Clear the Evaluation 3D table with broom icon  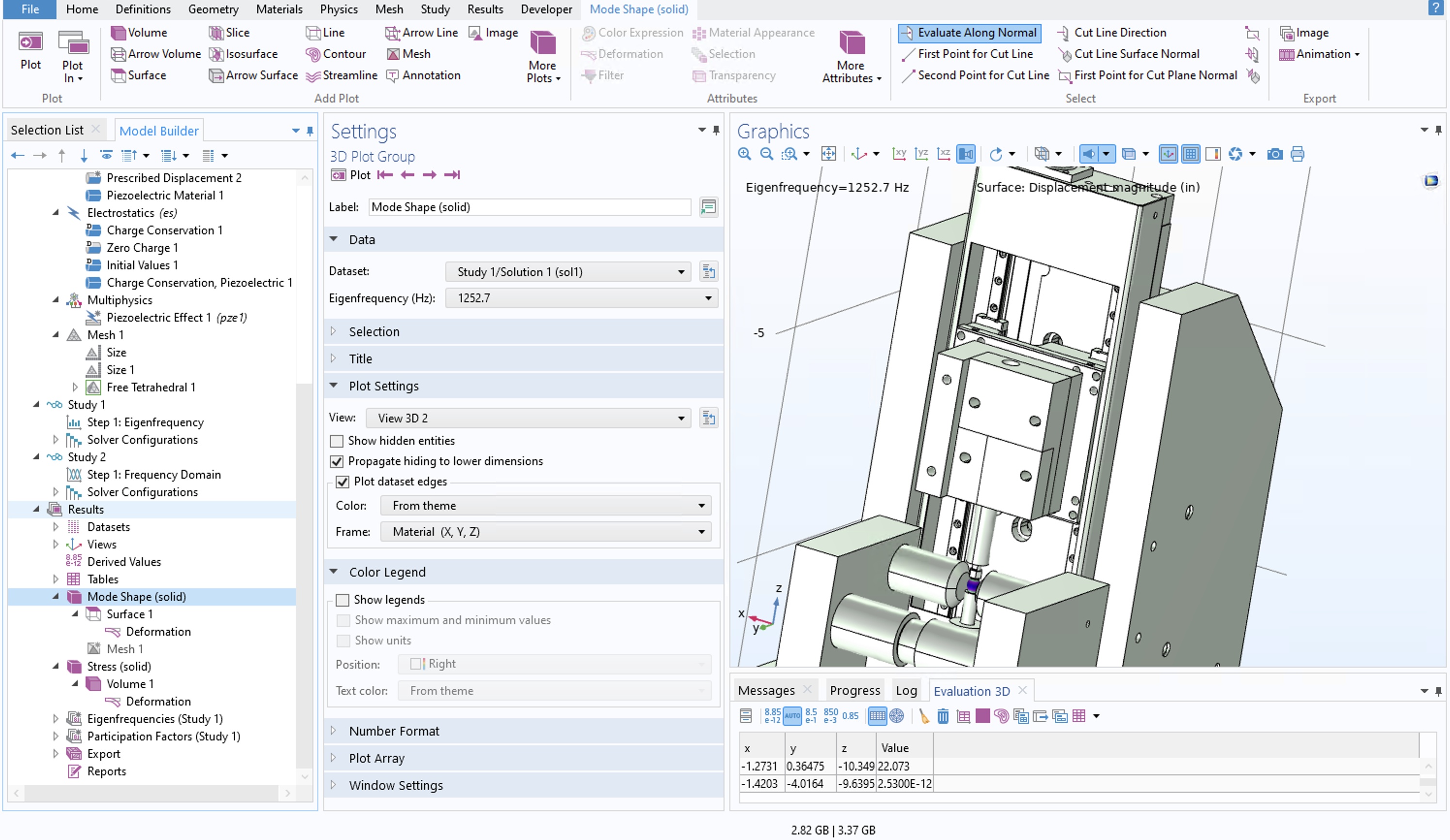[924, 716]
